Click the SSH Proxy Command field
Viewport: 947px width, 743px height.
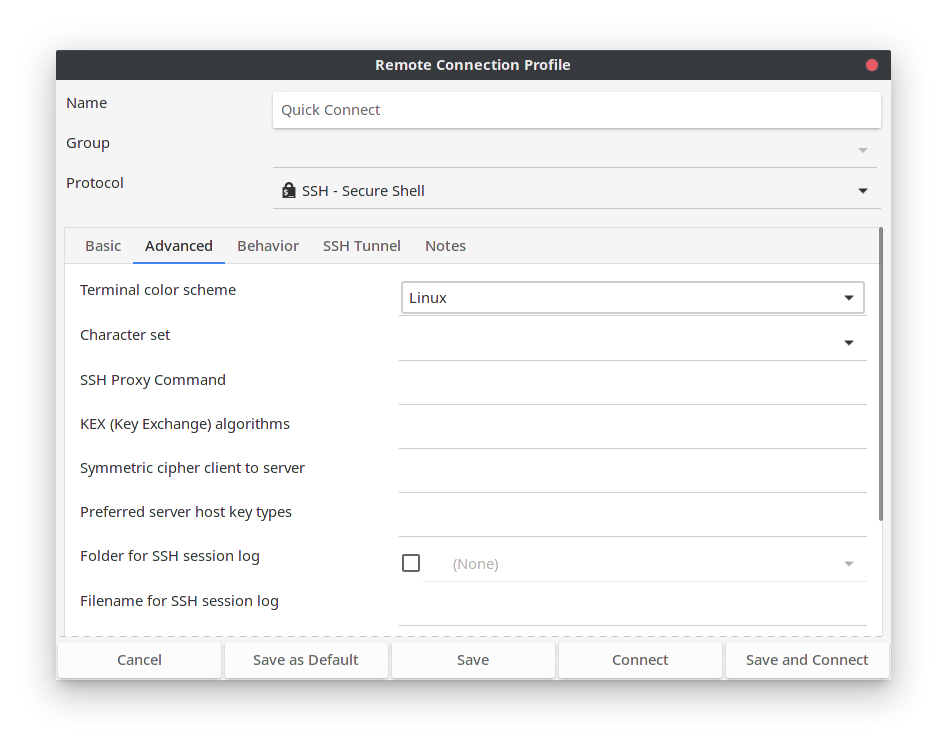[632, 386]
